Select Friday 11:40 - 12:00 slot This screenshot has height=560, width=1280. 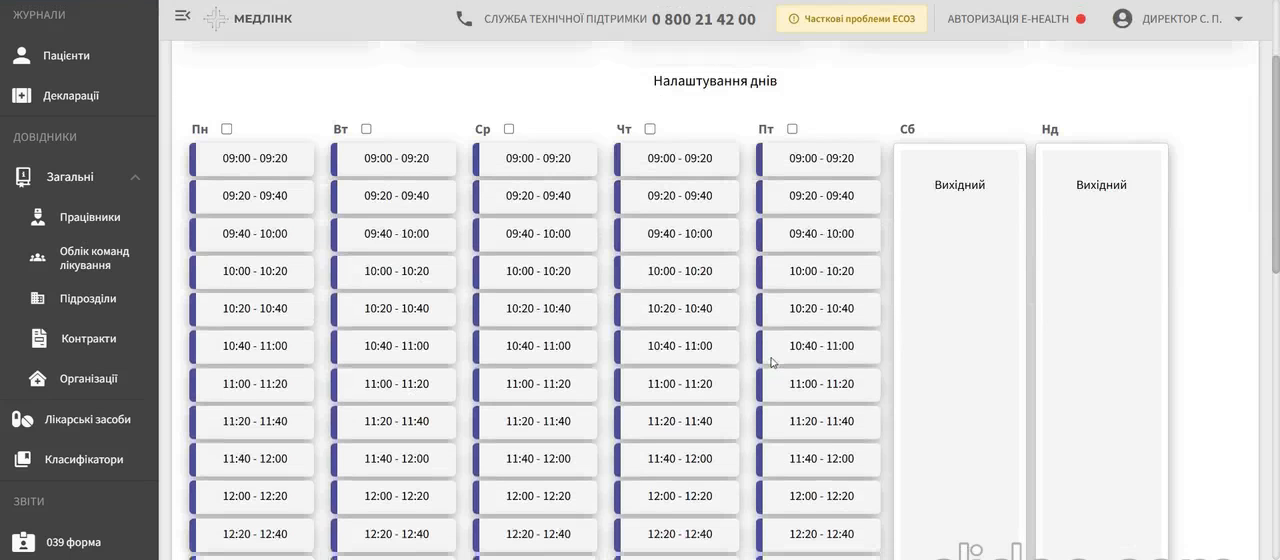pyautogui.click(x=819, y=459)
